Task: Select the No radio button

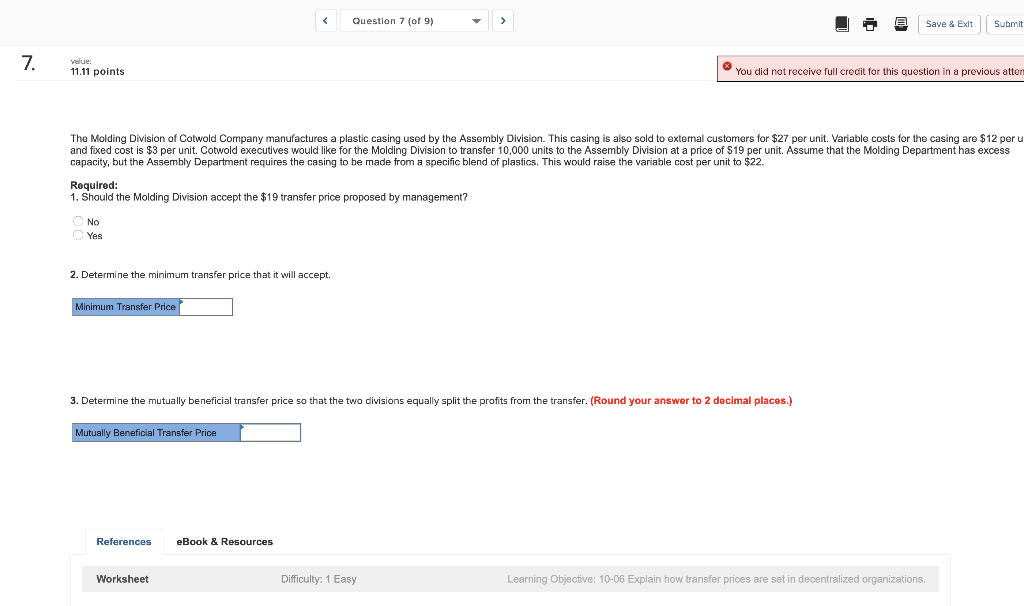Action: [x=78, y=221]
